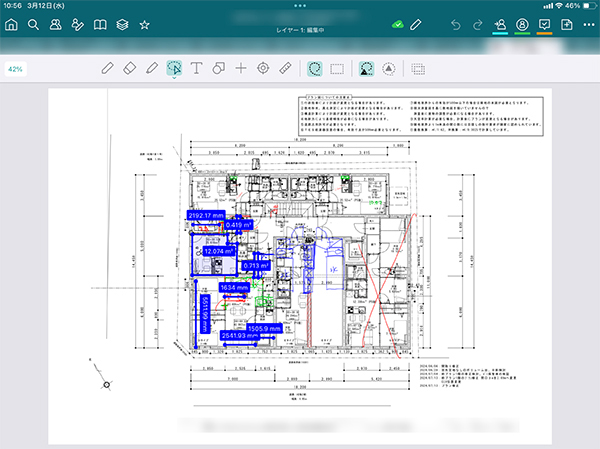600x449 pixels.
Task: Toggle the rectangular marquee selection mode
Action: [338, 68]
